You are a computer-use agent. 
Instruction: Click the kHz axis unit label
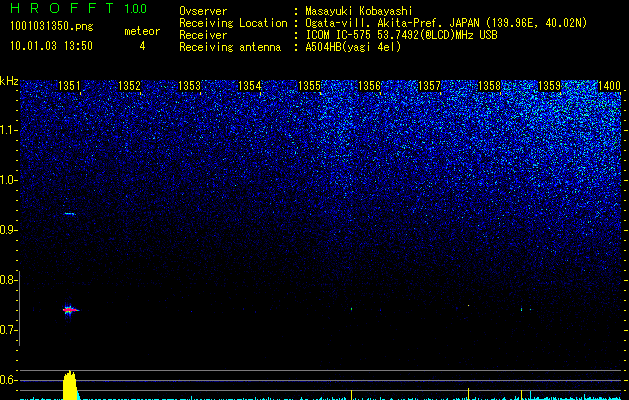9,81
